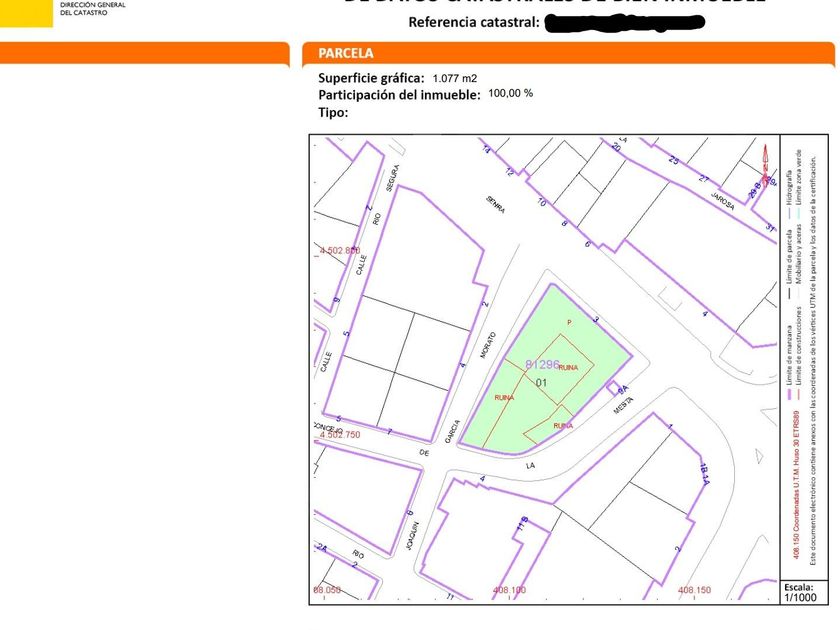840x630 pixels.
Task: Click the house number '10' on the map
Action: coord(542,202)
